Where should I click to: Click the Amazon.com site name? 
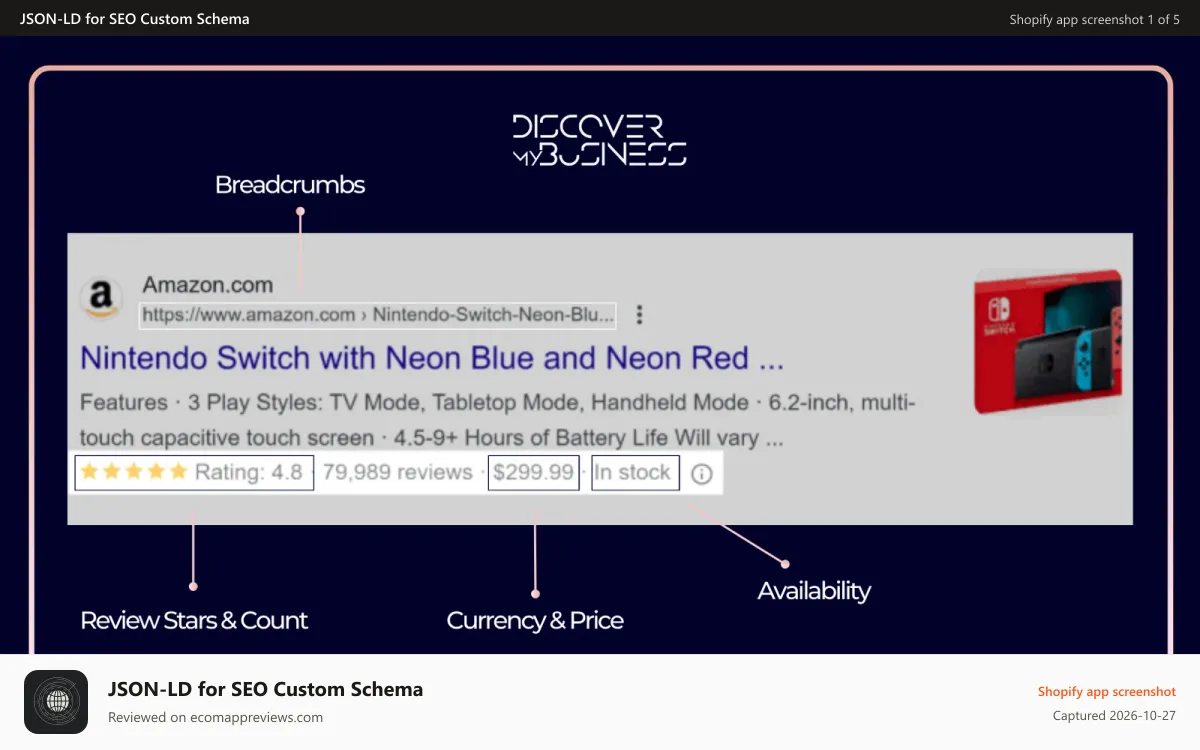click(208, 285)
